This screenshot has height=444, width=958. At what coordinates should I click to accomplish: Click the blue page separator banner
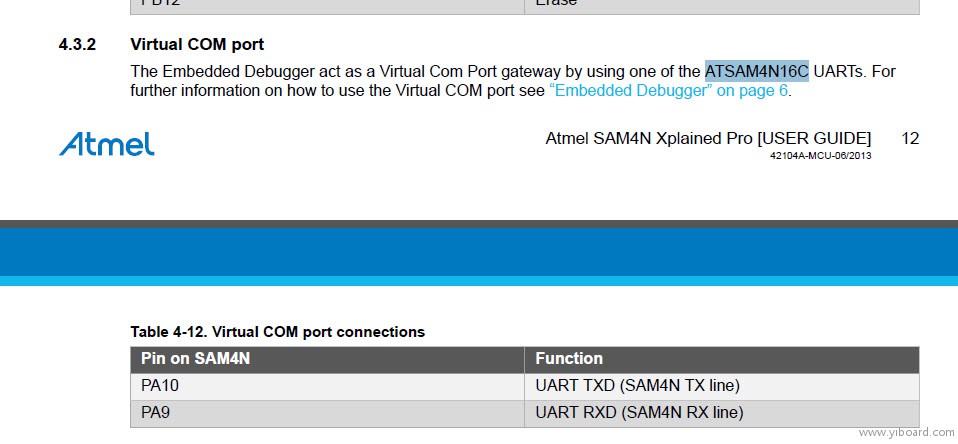click(479, 253)
